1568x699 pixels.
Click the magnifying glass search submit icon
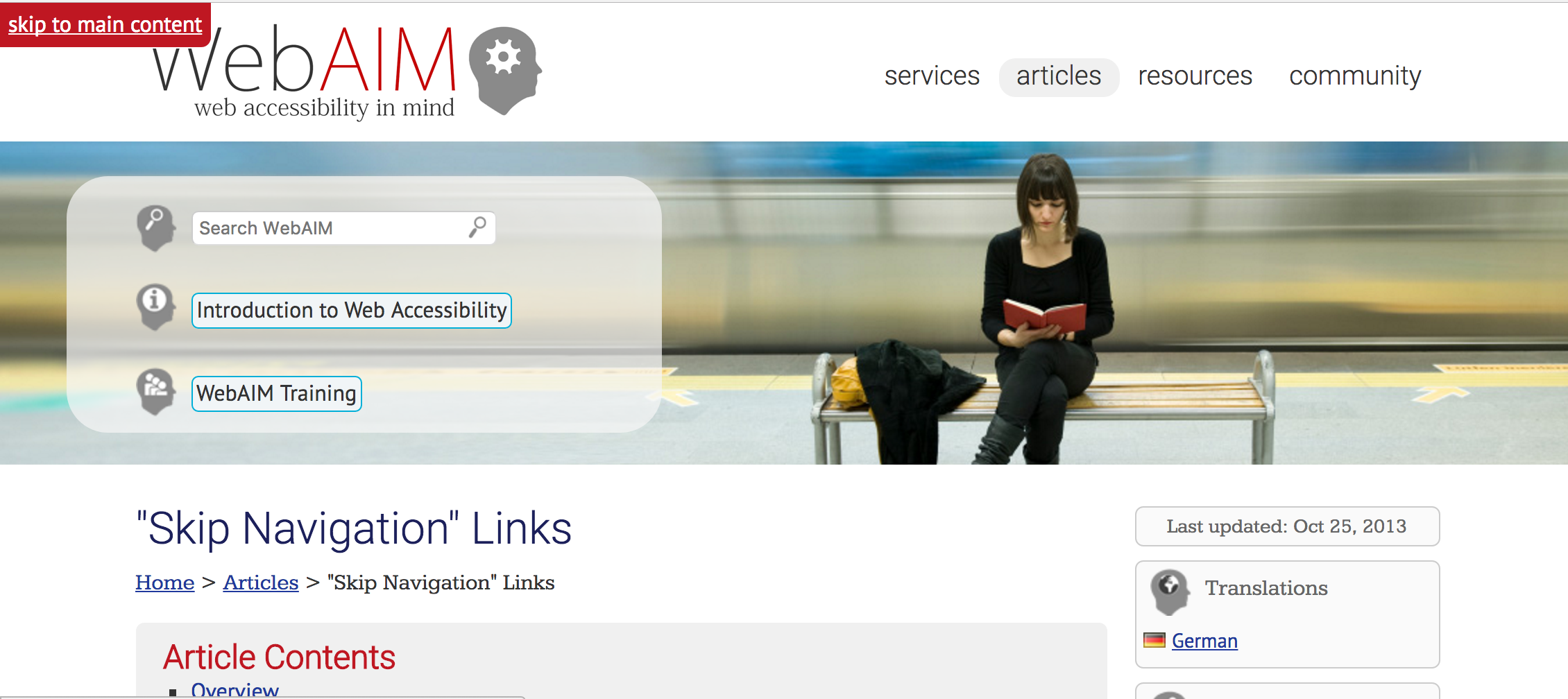477,227
